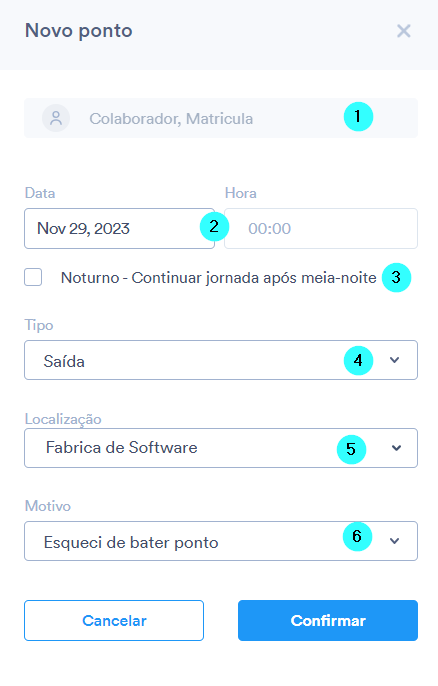Expand the Motivo dropdown chevron

coord(395,541)
